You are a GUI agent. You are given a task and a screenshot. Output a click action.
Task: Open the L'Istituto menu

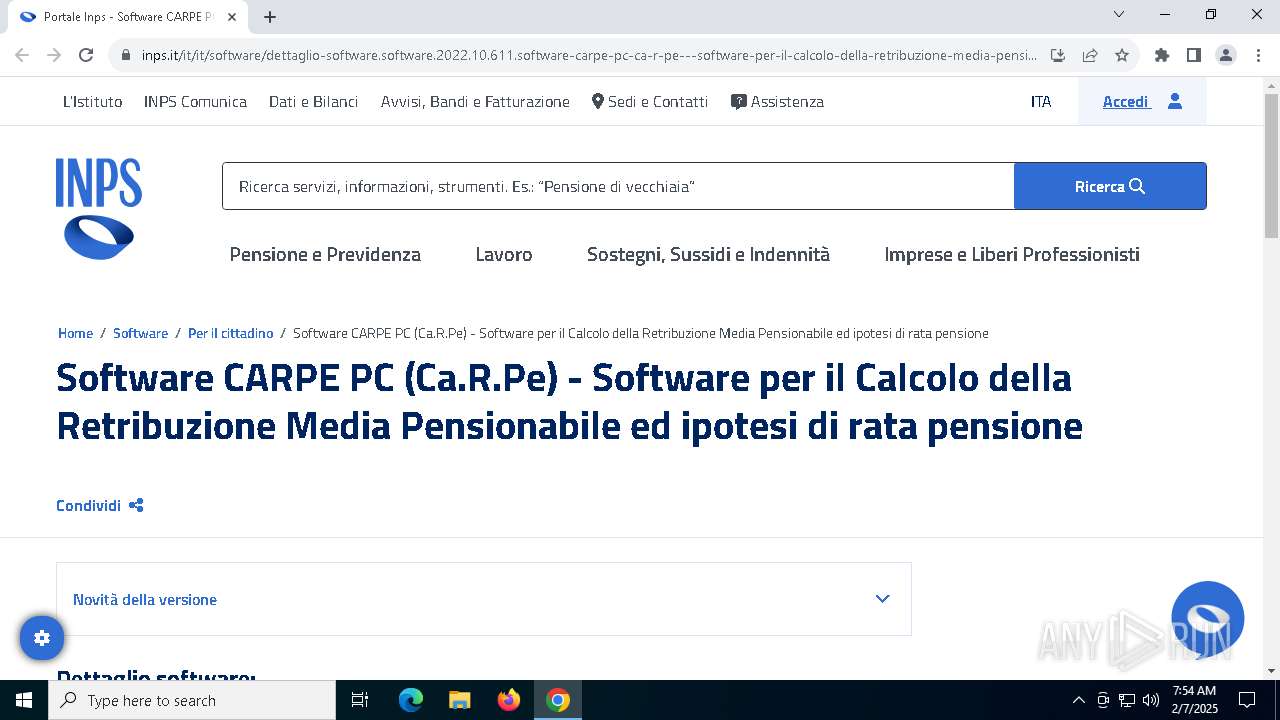pos(92,101)
